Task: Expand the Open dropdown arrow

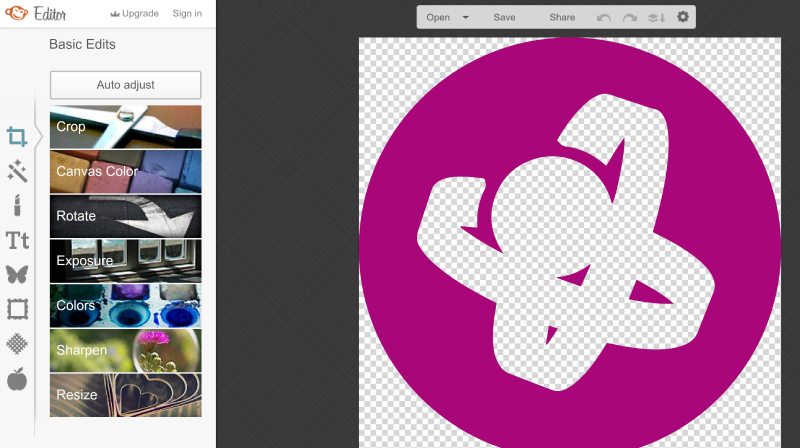Action: tap(465, 17)
